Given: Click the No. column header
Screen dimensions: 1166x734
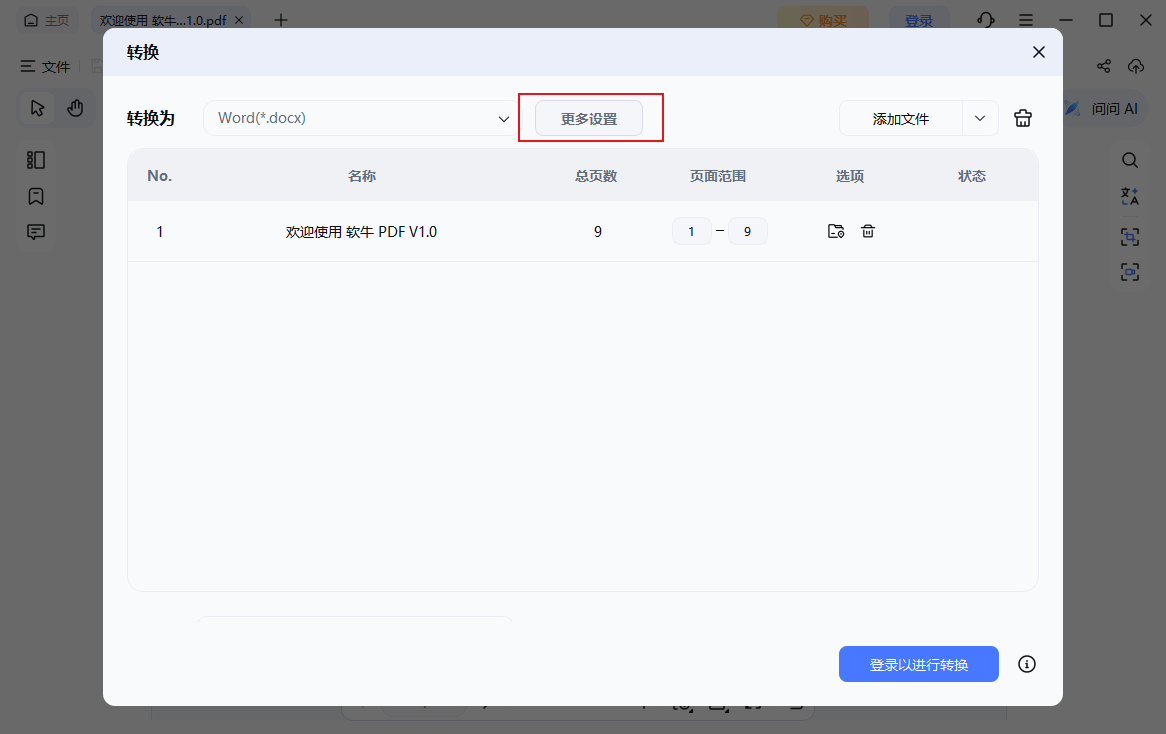Looking at the screenshot, I should [159, 176].
